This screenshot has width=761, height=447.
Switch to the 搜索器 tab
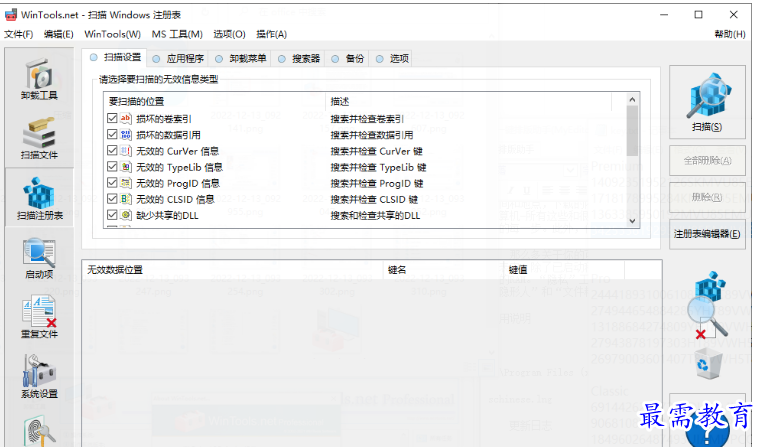(299, 59)
